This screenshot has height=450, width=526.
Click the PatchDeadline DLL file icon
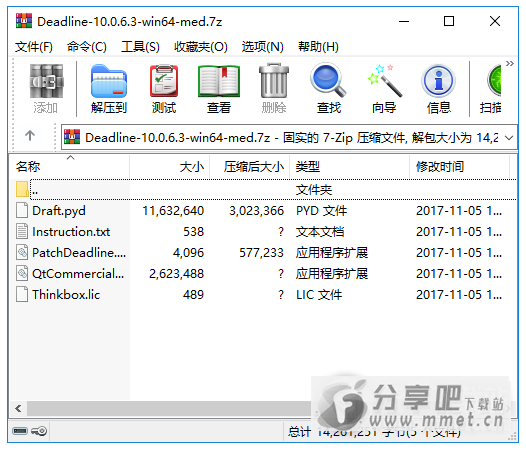pyautogui.click(x=22, y=252)
